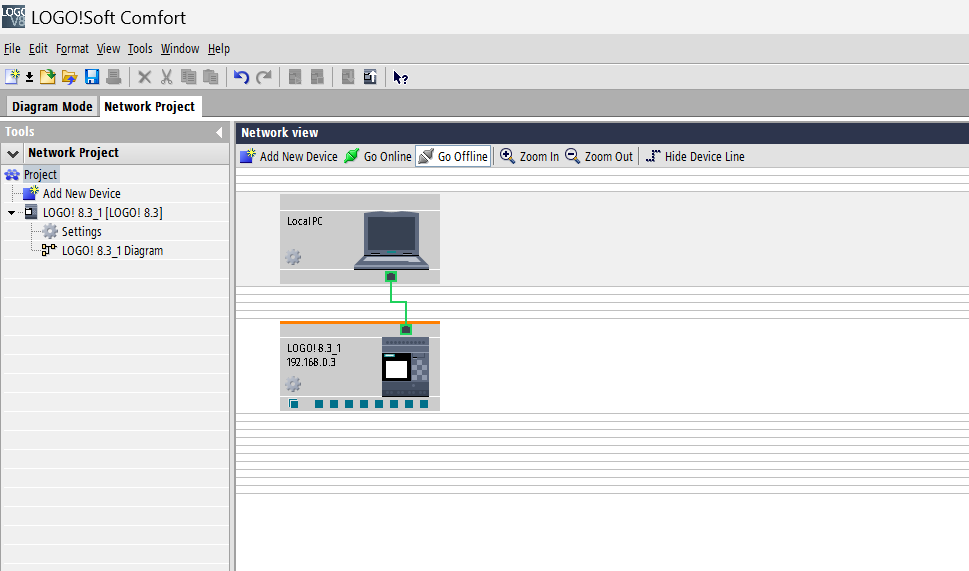Click Add New Device in the project tree

click(82, 193)
